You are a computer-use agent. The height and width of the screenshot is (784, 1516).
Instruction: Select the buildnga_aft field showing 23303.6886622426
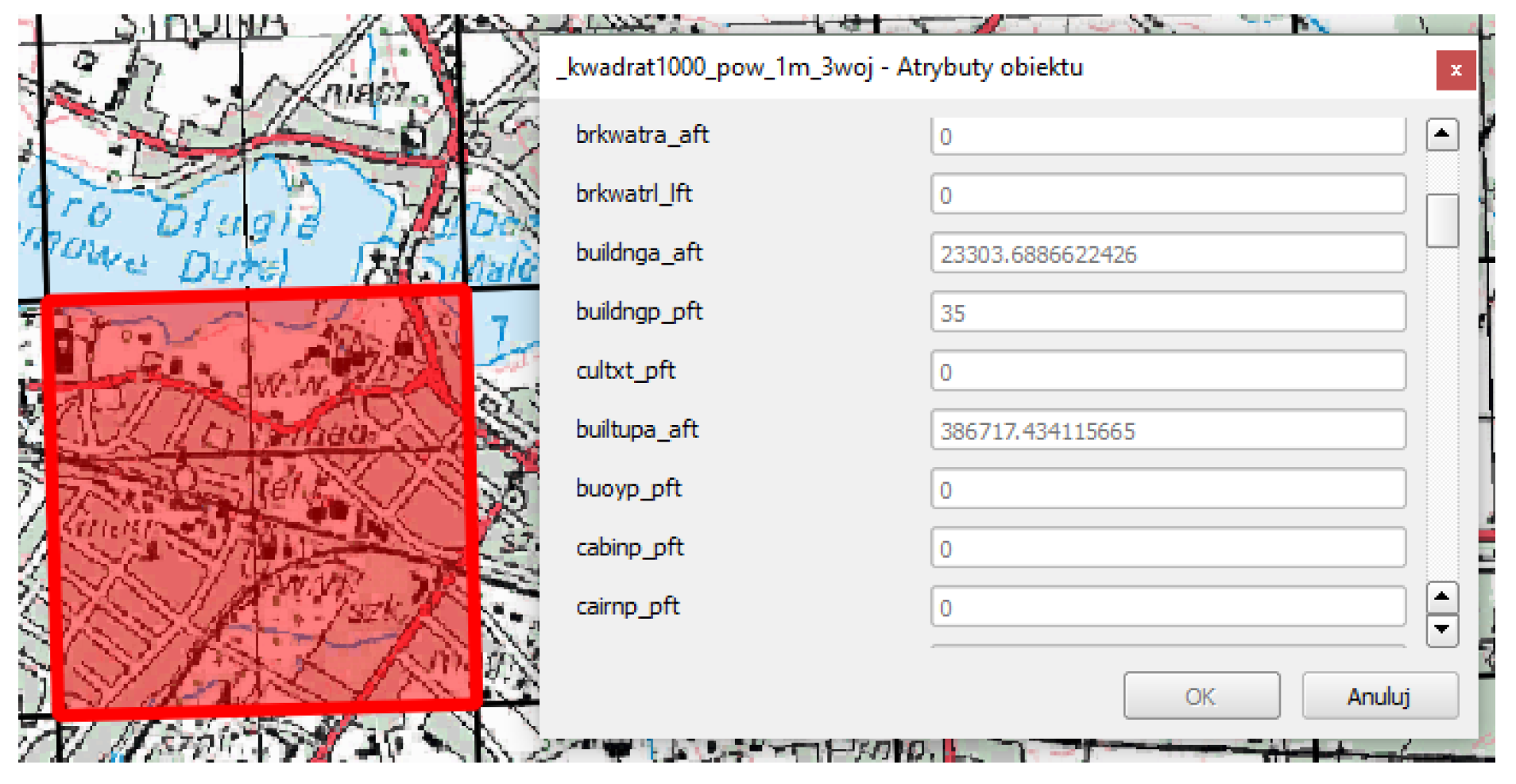tap(1166, 254)
